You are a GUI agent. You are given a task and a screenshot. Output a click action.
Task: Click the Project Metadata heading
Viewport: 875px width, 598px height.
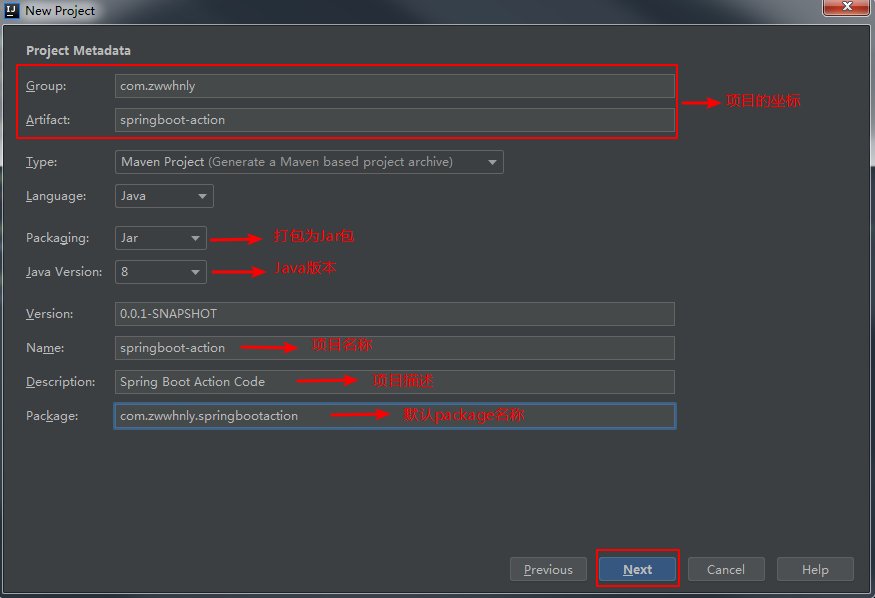78,51
